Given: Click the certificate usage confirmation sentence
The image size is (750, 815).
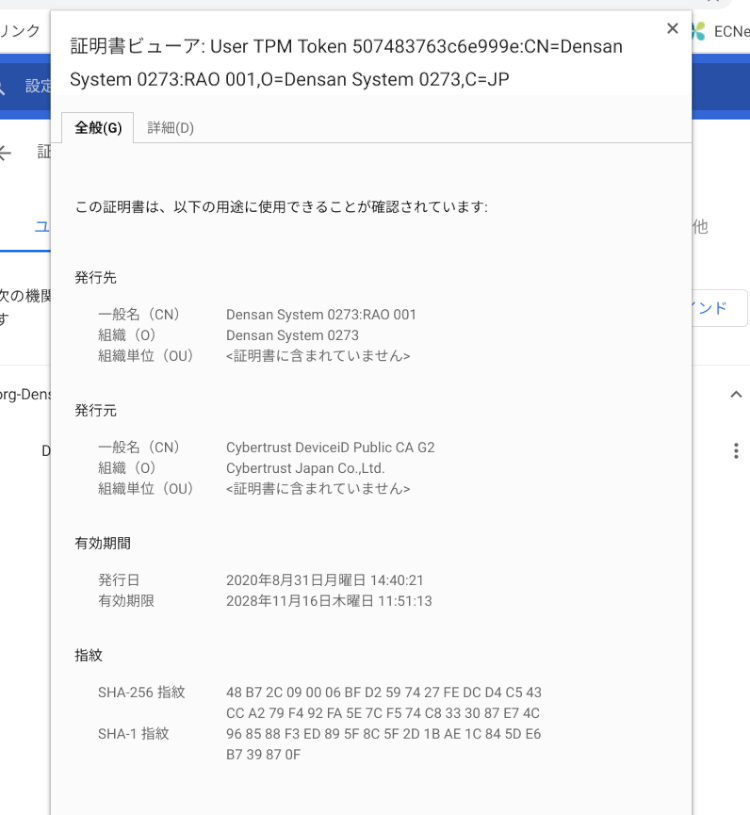Looking at the screenshot, I should (281, 207).
